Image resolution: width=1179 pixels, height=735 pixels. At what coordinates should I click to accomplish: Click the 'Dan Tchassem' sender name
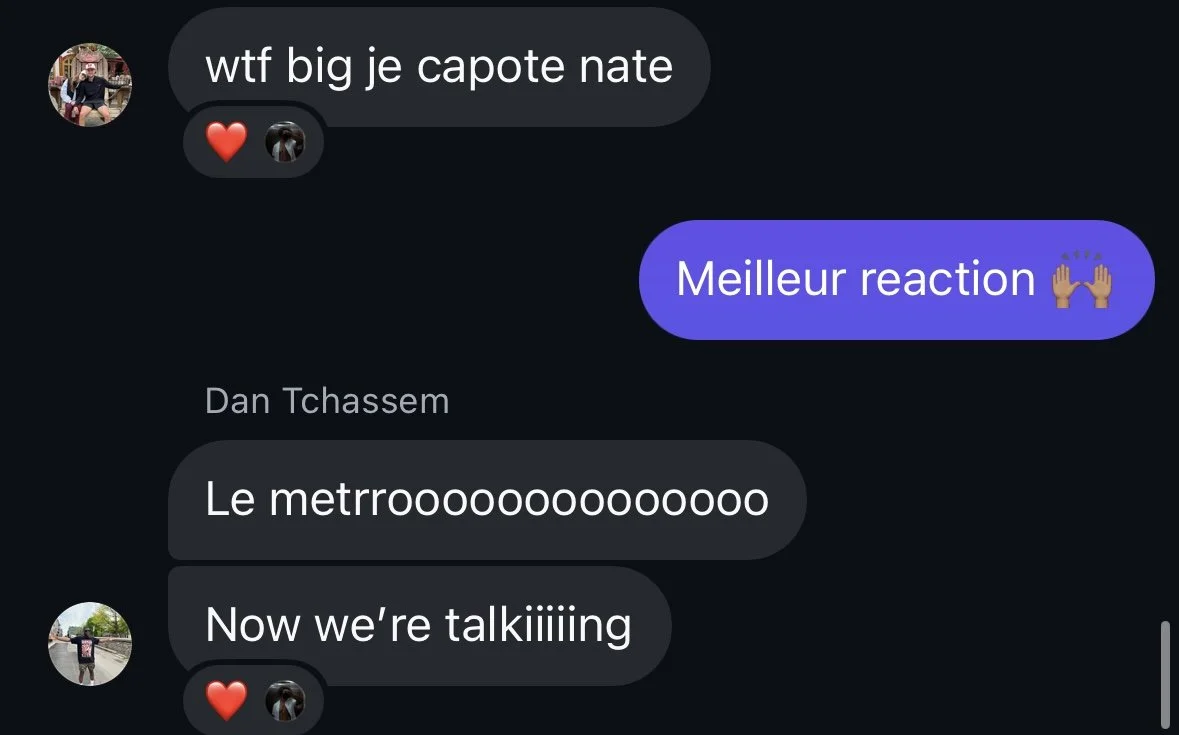tap(327, 401)
